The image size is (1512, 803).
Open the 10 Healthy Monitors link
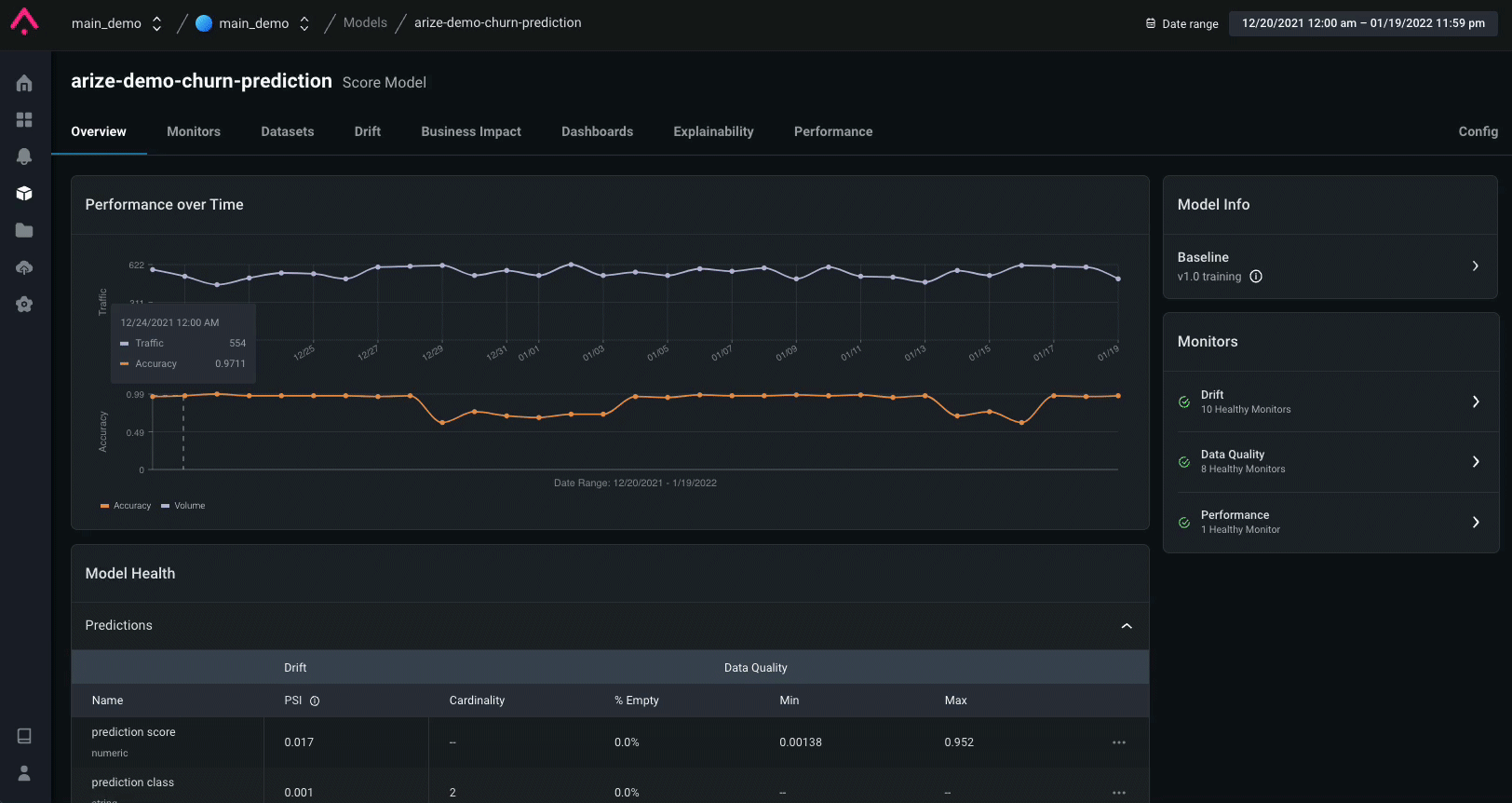[x=1246, y=410]
